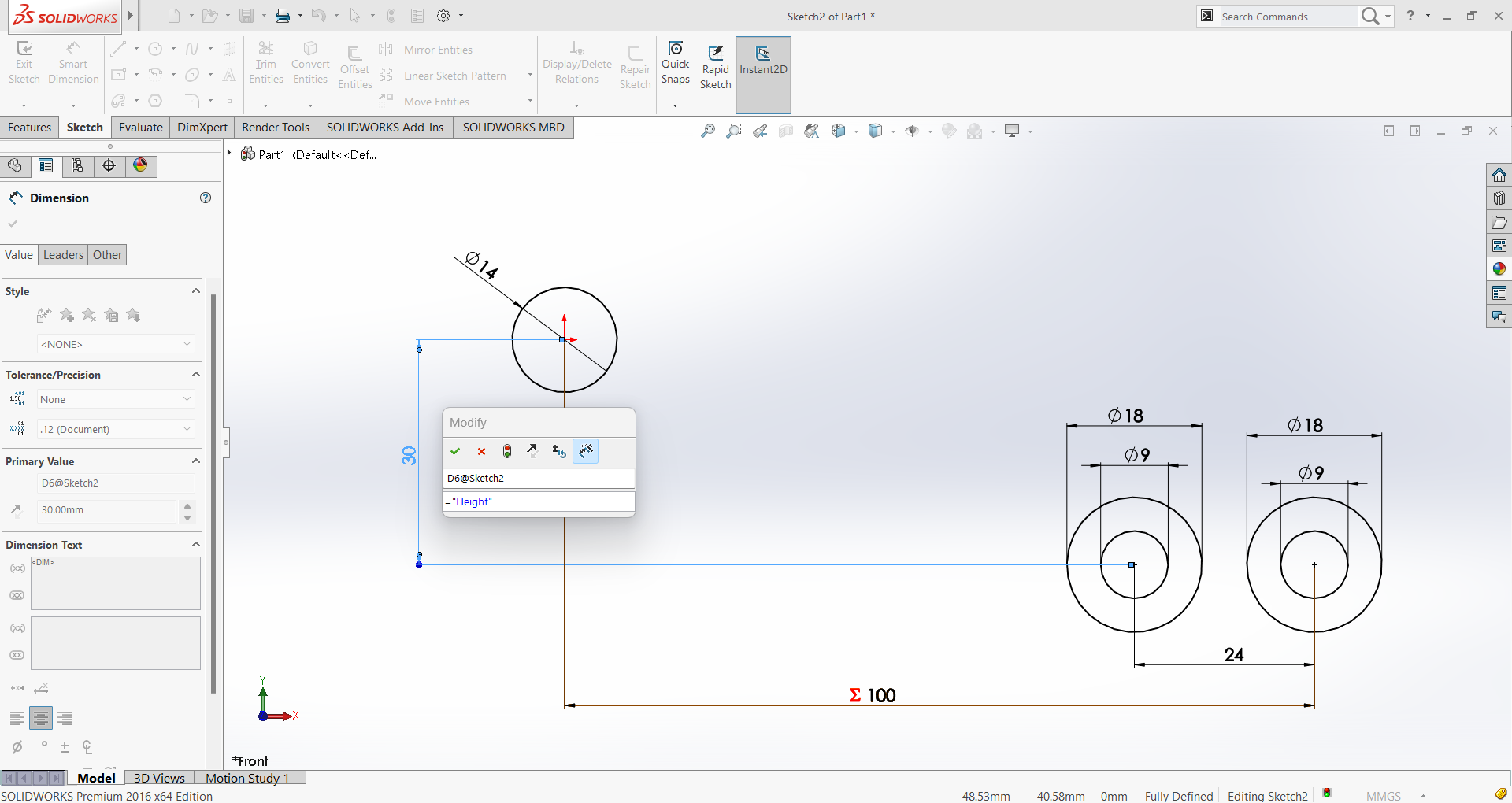The width and height of the screenshot is (1512, 803).
Task: Increase primary value with the up spinner
Action: 187,505
